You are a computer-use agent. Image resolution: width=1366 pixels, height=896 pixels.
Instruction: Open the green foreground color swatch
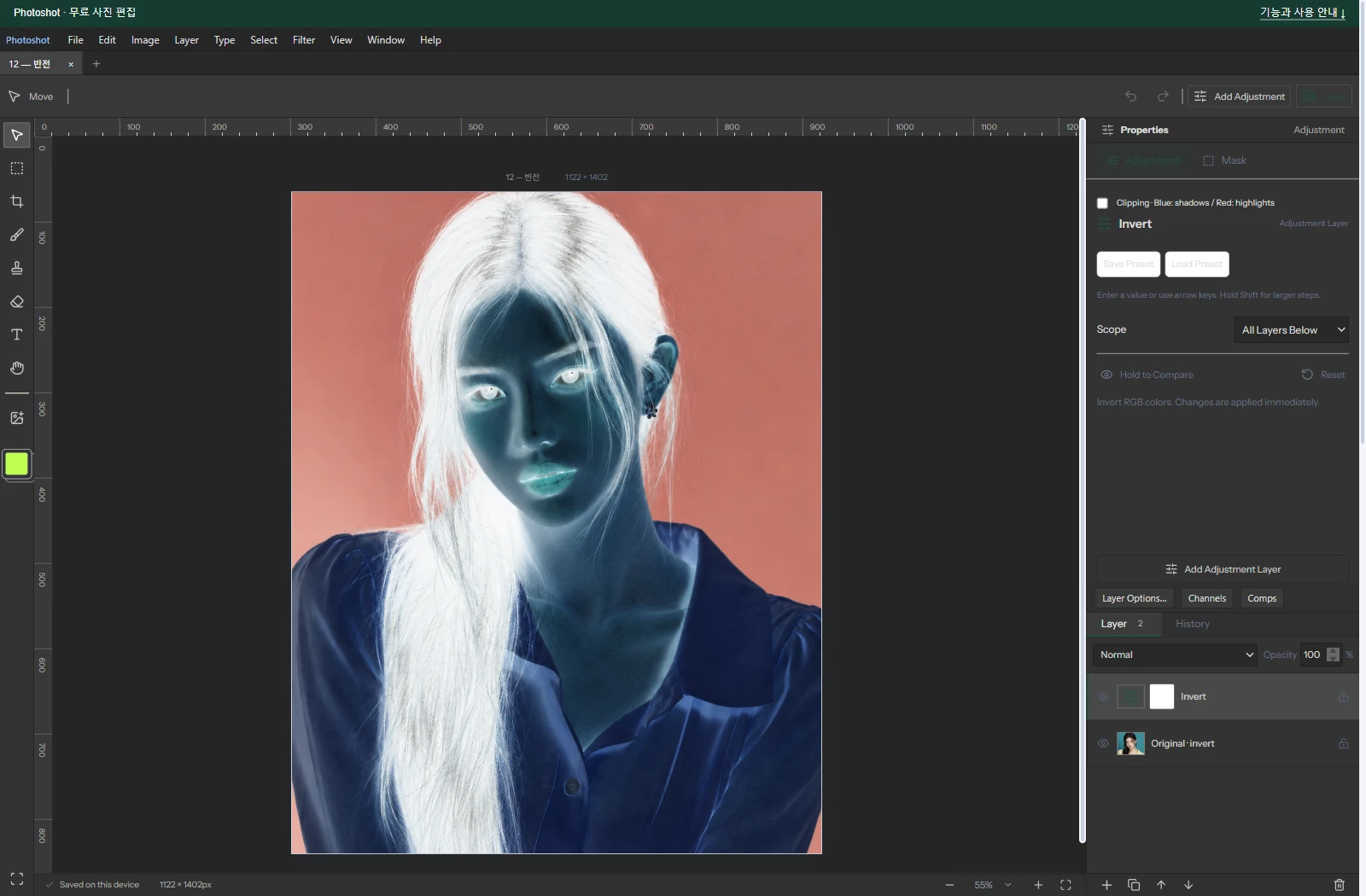click(16, 464)
